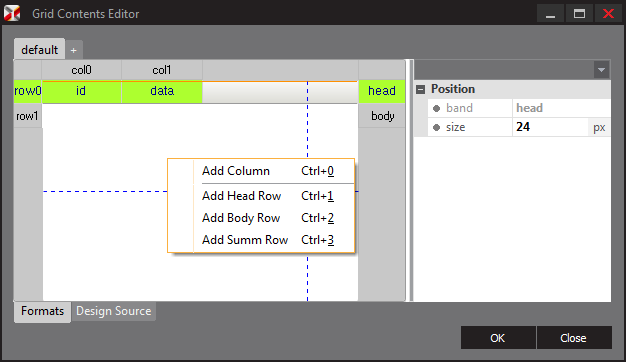
Task: Click the bullet icon beside size property
Action: click(x=436, y=127)
